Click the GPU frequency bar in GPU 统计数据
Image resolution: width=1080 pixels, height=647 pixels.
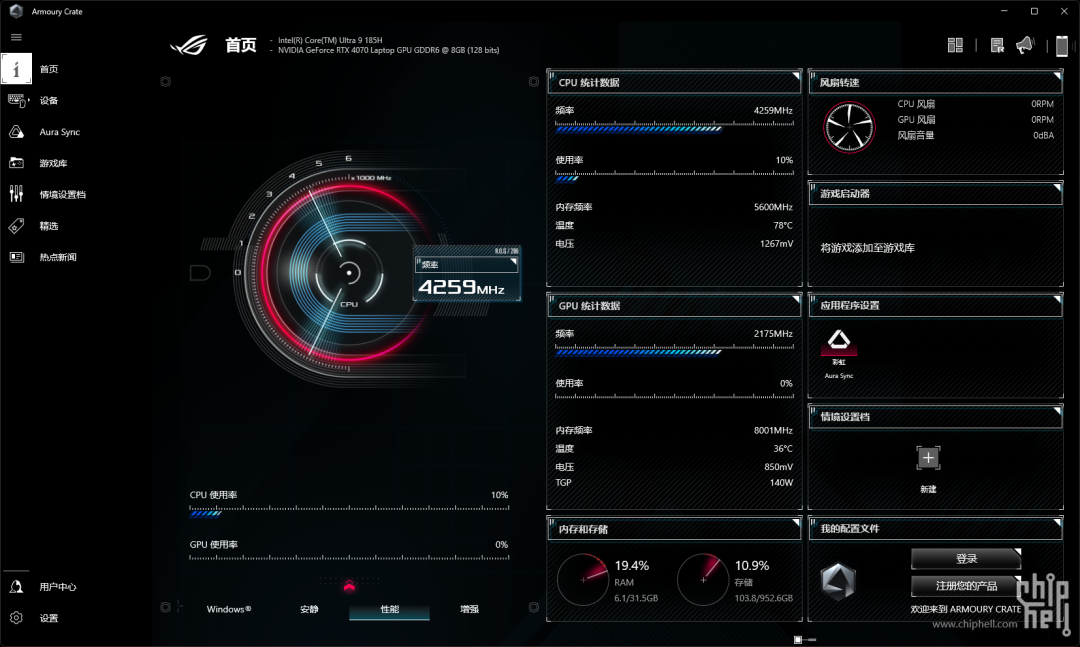[674, 349]
